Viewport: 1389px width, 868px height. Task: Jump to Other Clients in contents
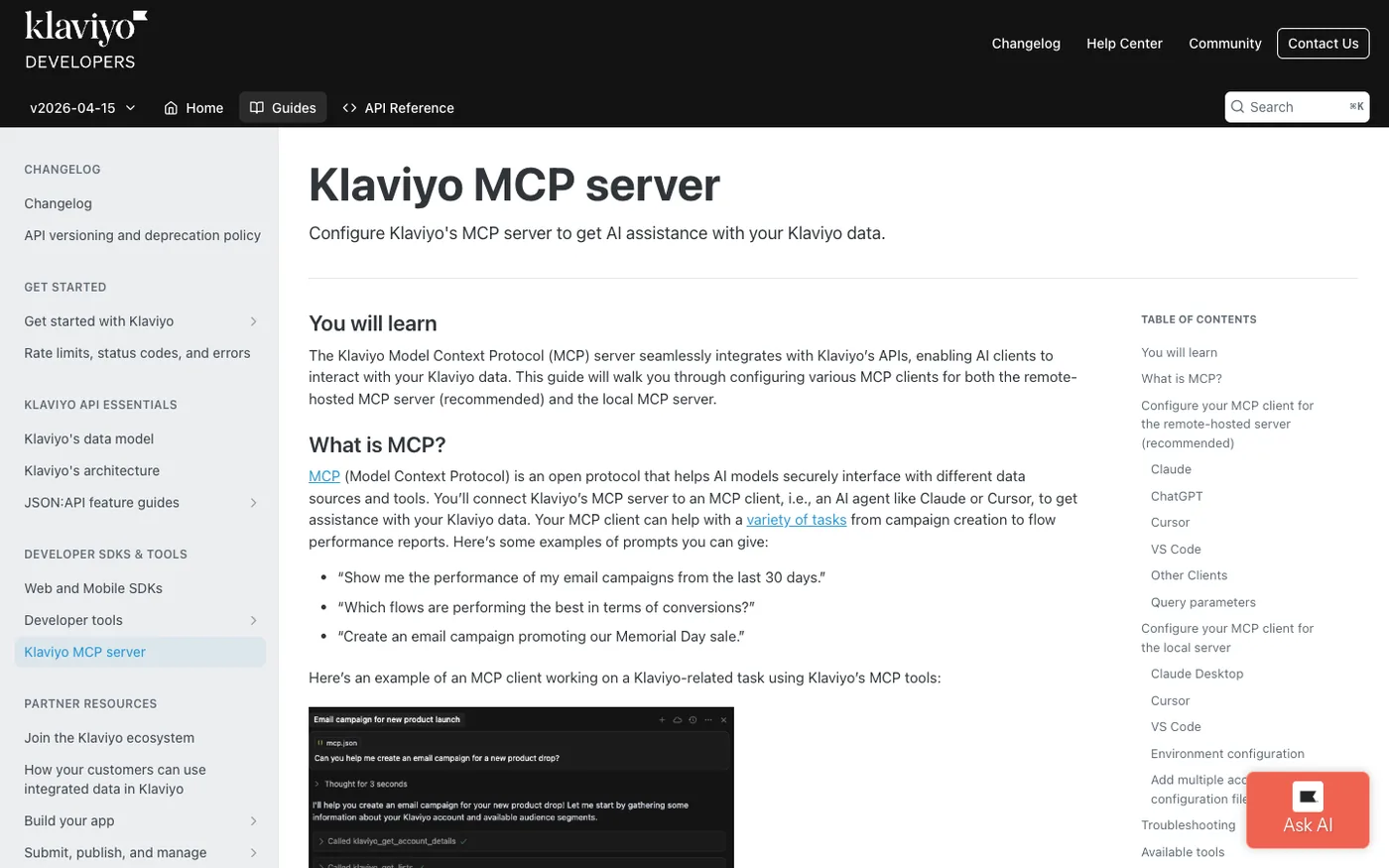point(1189,575)
